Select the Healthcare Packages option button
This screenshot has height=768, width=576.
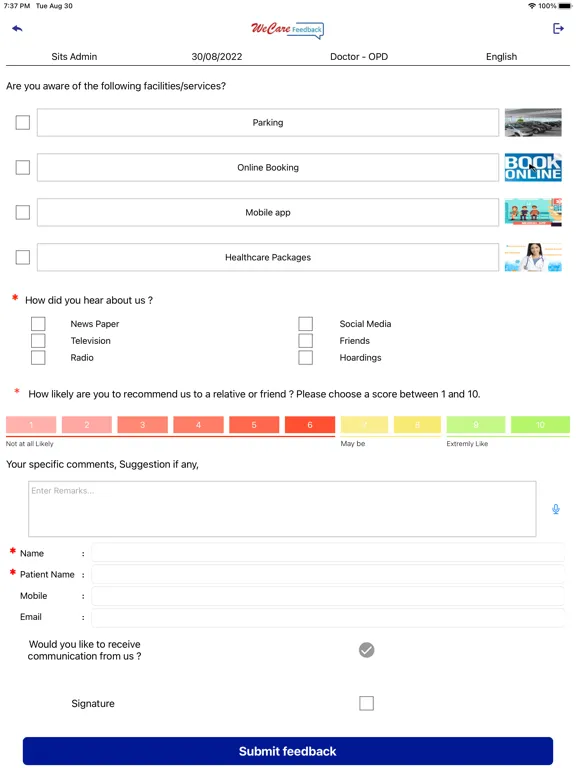point(268,257)
